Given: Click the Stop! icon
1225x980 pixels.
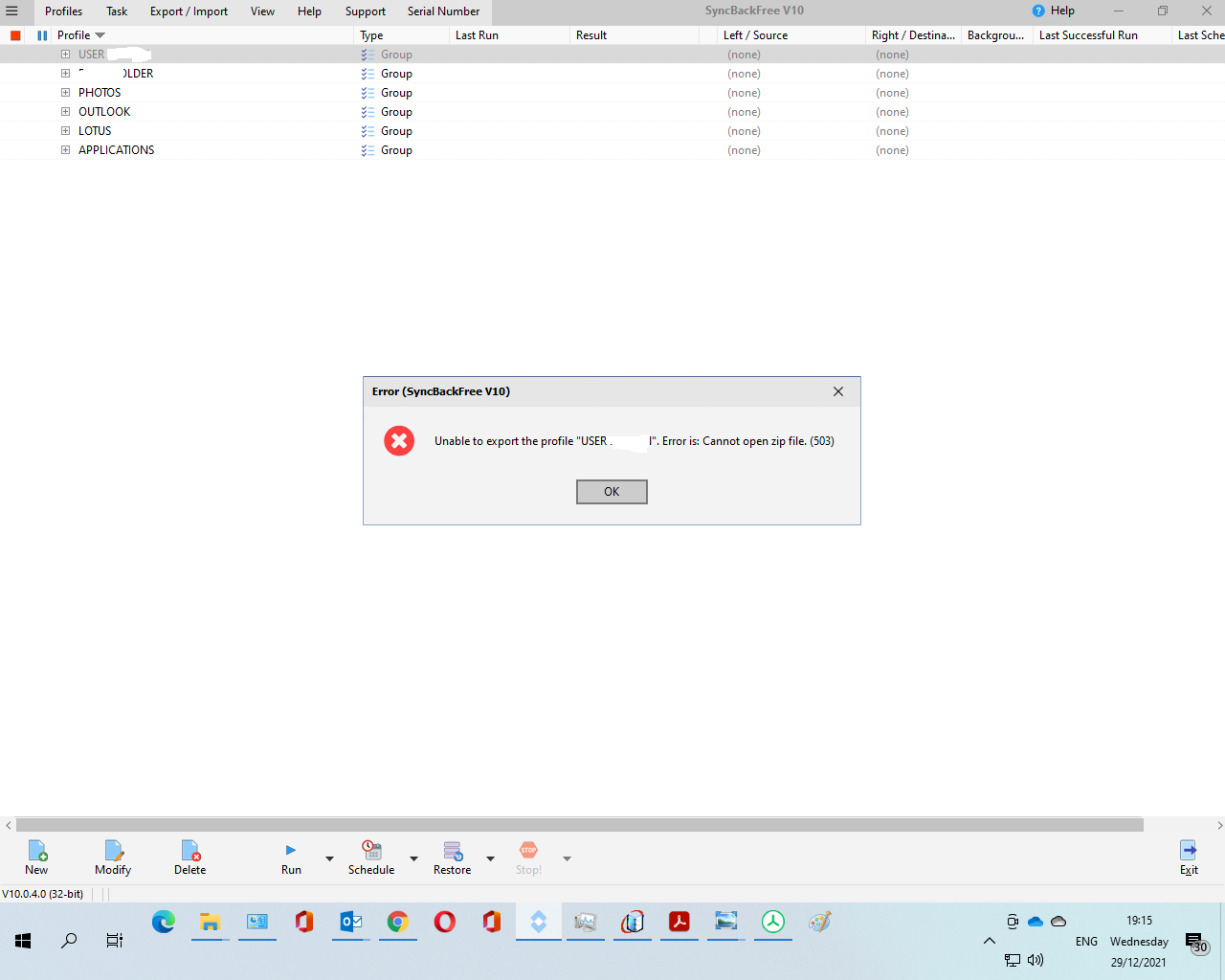Looking at the screenshot, I should click(x=528, y=850).
